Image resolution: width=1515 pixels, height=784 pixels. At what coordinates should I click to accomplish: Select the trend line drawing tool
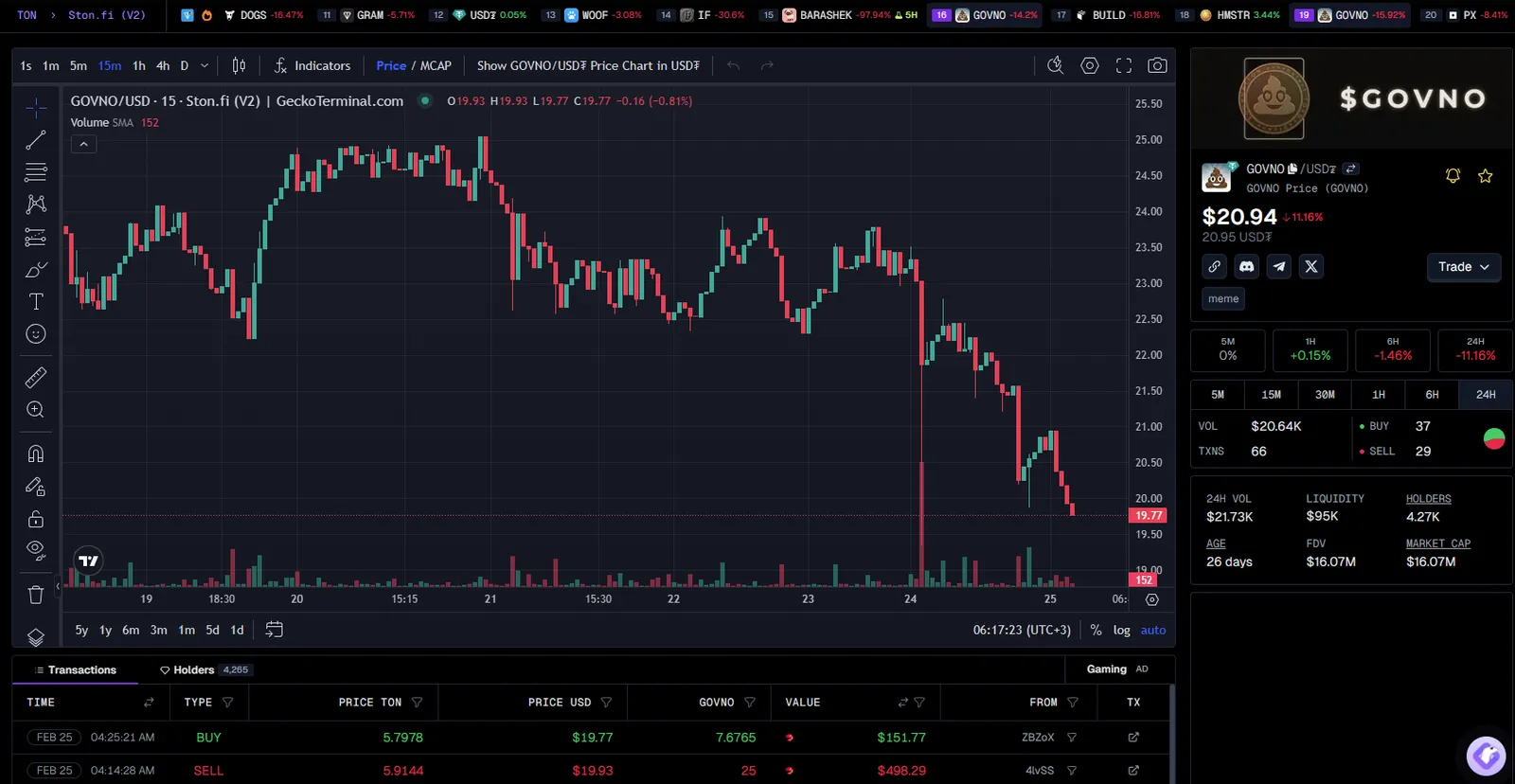[36, 141]
